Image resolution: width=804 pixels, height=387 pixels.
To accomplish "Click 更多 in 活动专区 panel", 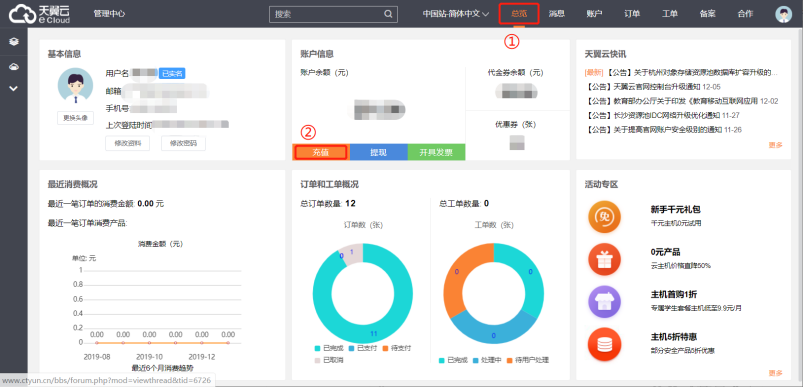I will click(775, 373).
